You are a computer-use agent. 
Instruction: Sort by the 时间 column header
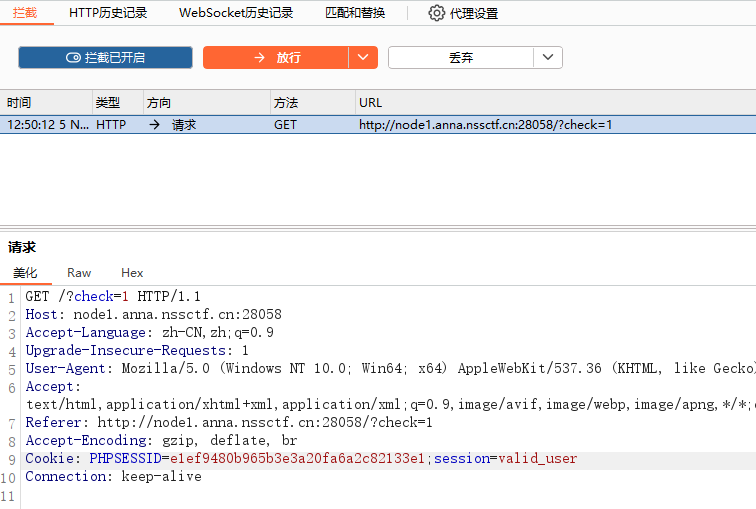[19, 102]
